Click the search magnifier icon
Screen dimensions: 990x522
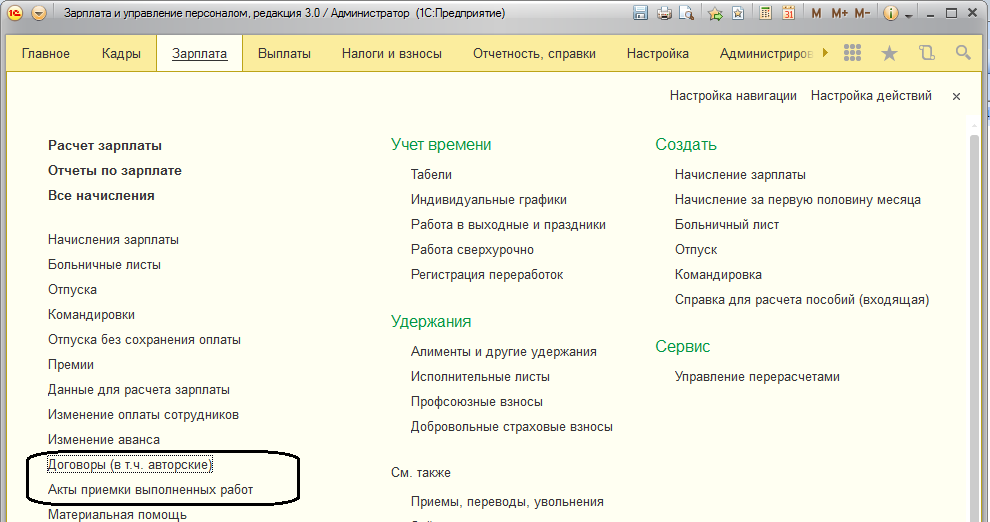(963, 53)
